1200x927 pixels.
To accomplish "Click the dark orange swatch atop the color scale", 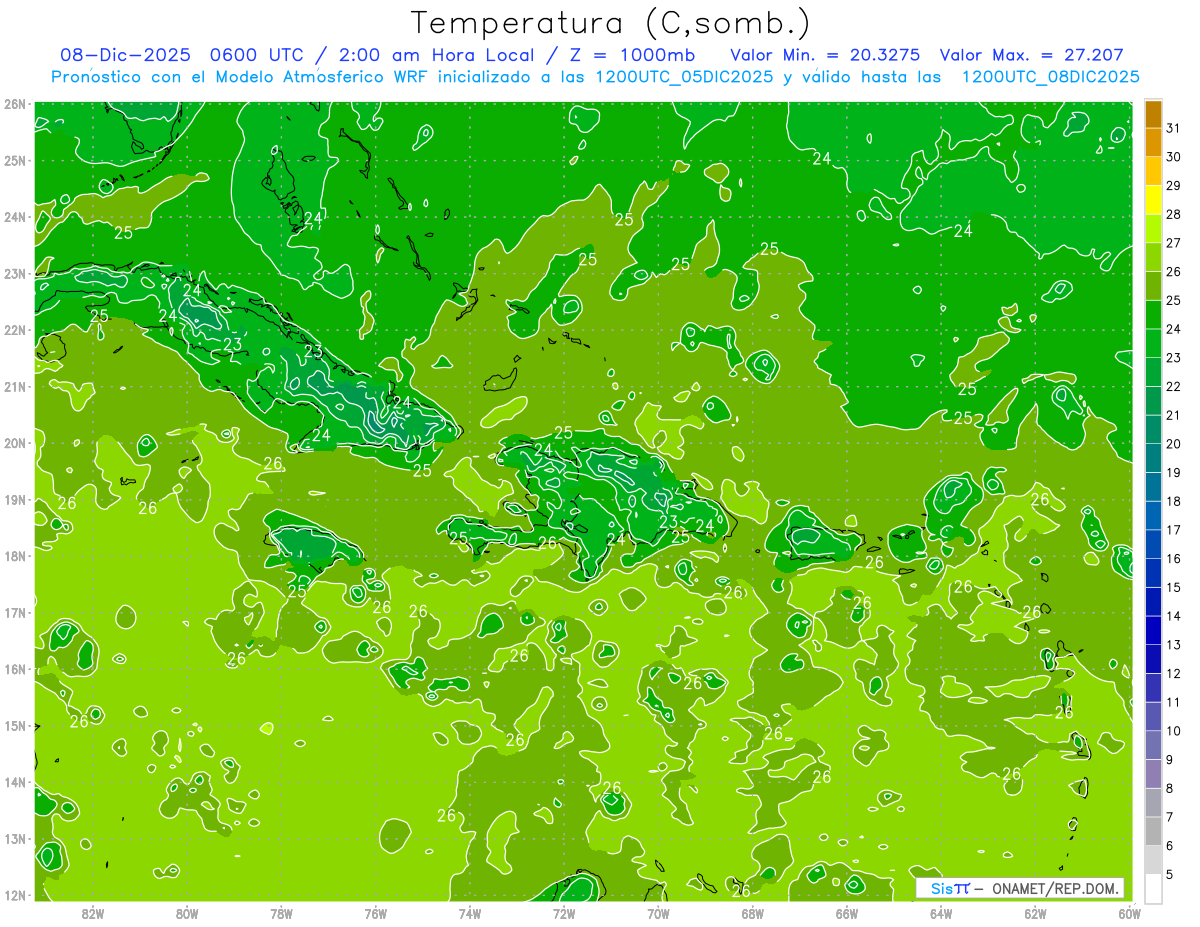I will click(1153, 114).
